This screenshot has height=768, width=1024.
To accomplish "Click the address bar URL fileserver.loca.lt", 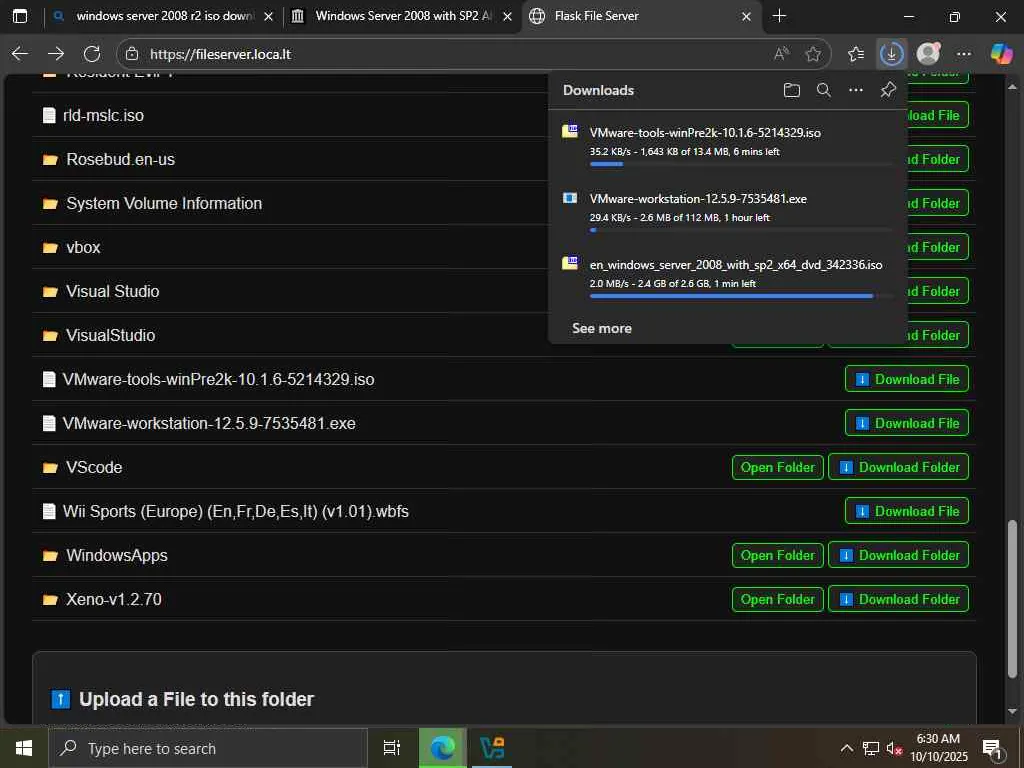I will click(x=221, y=54).
